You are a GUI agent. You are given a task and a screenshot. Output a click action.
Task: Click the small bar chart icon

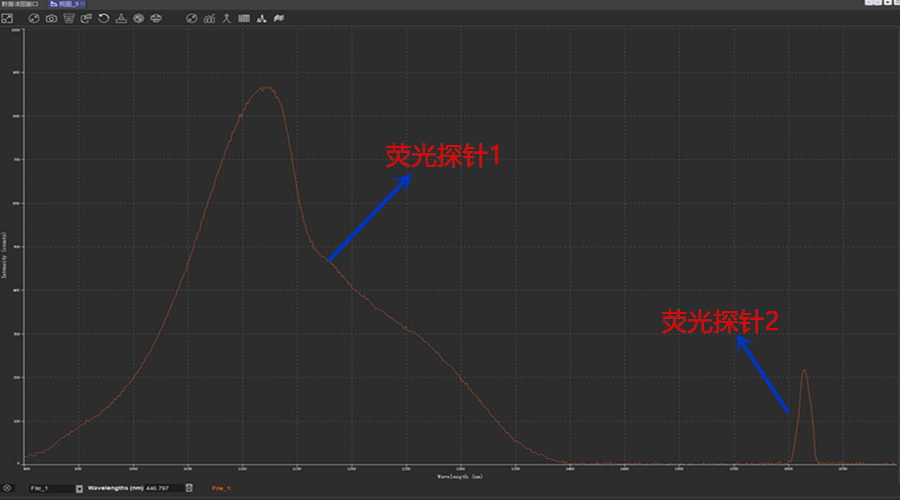[209, 19]
